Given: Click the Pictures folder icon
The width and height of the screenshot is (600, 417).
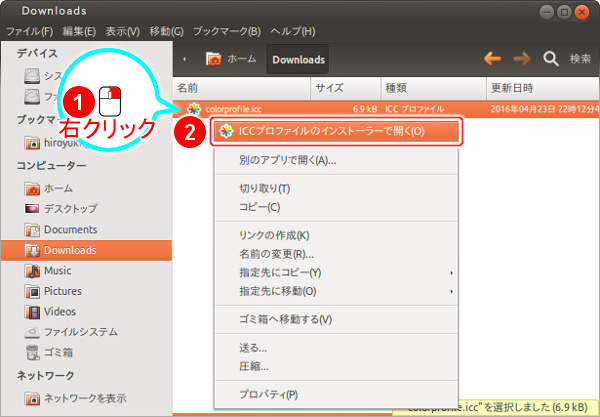Looking at the screenshot, I should 32,292.
